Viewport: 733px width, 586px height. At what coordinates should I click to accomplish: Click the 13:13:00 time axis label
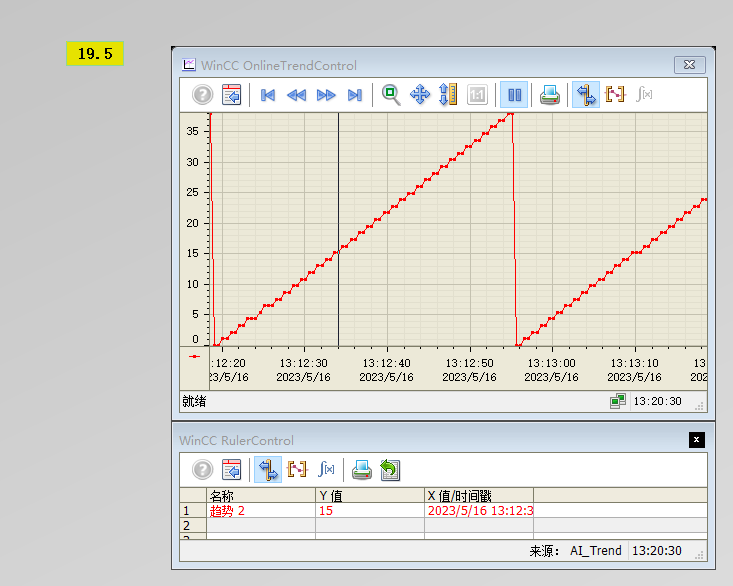[552, 363]
